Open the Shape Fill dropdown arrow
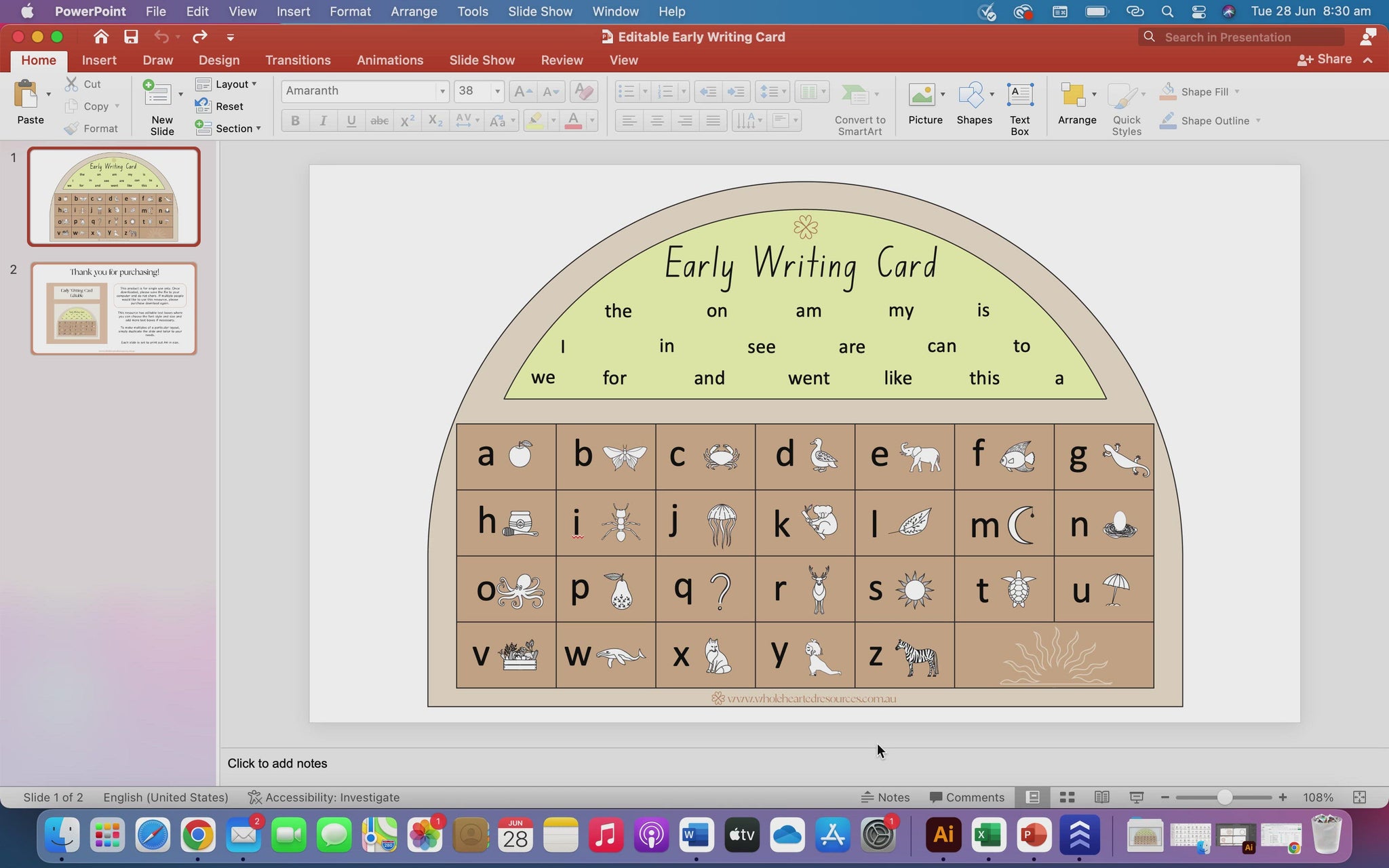Viewport: 1389px width, 868px height. tap(1237, 92)
